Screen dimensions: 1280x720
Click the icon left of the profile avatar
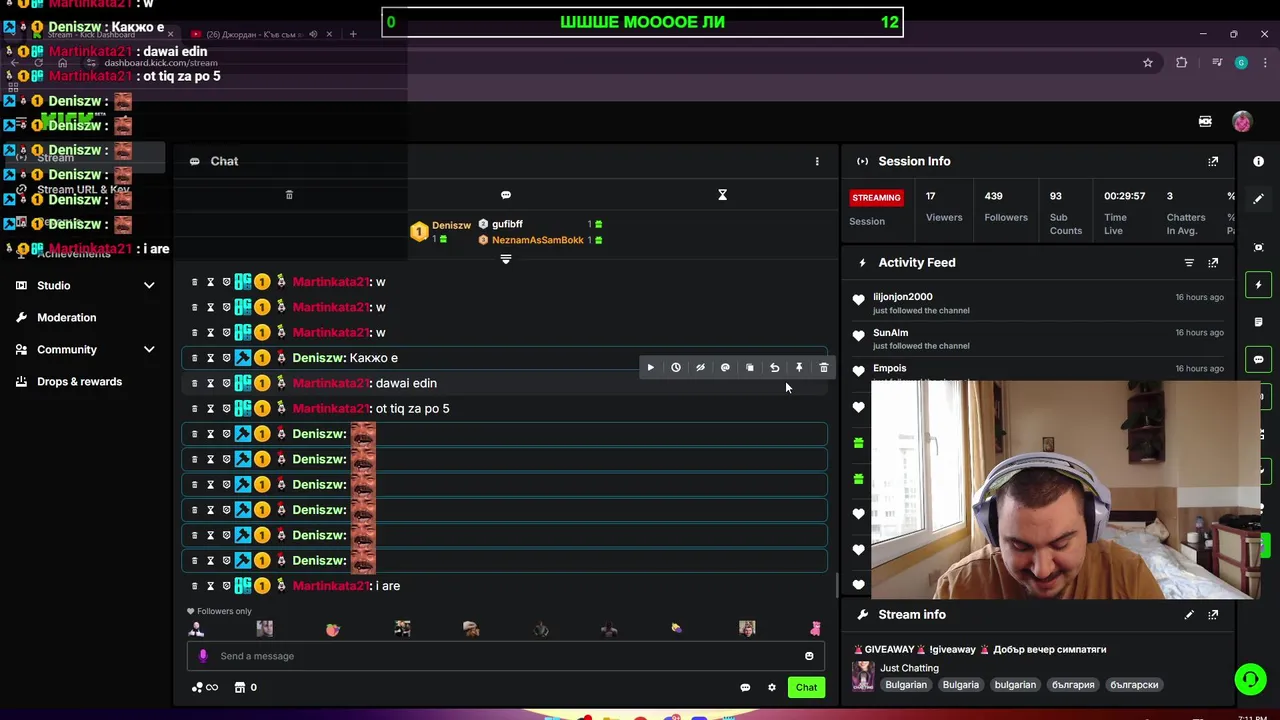pos(1205,121)
